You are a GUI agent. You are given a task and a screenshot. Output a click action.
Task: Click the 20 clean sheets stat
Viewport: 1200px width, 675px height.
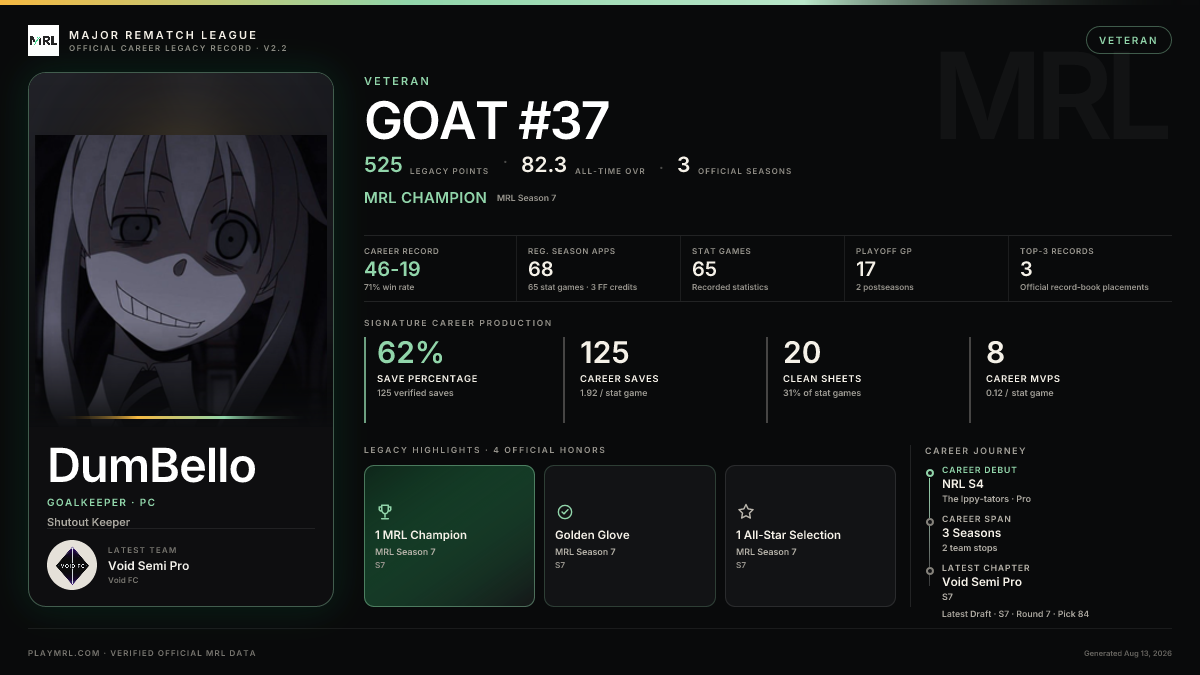pyautogui.click(x=802, y=352)
